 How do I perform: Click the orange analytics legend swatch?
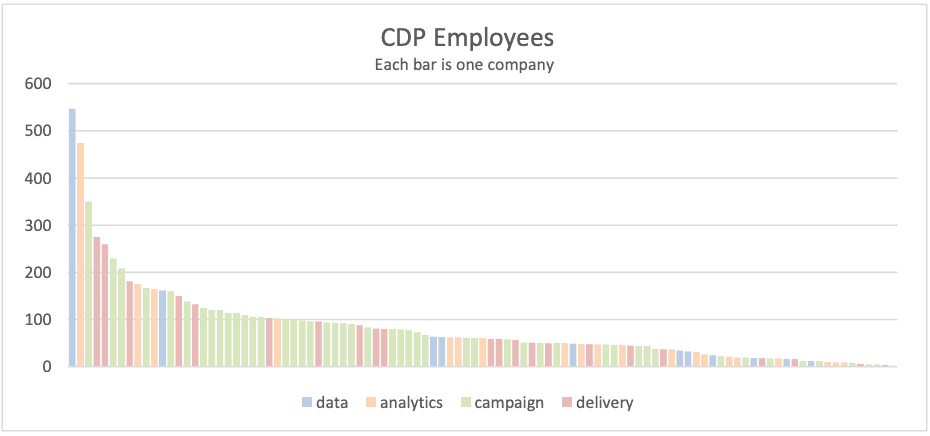370,403
